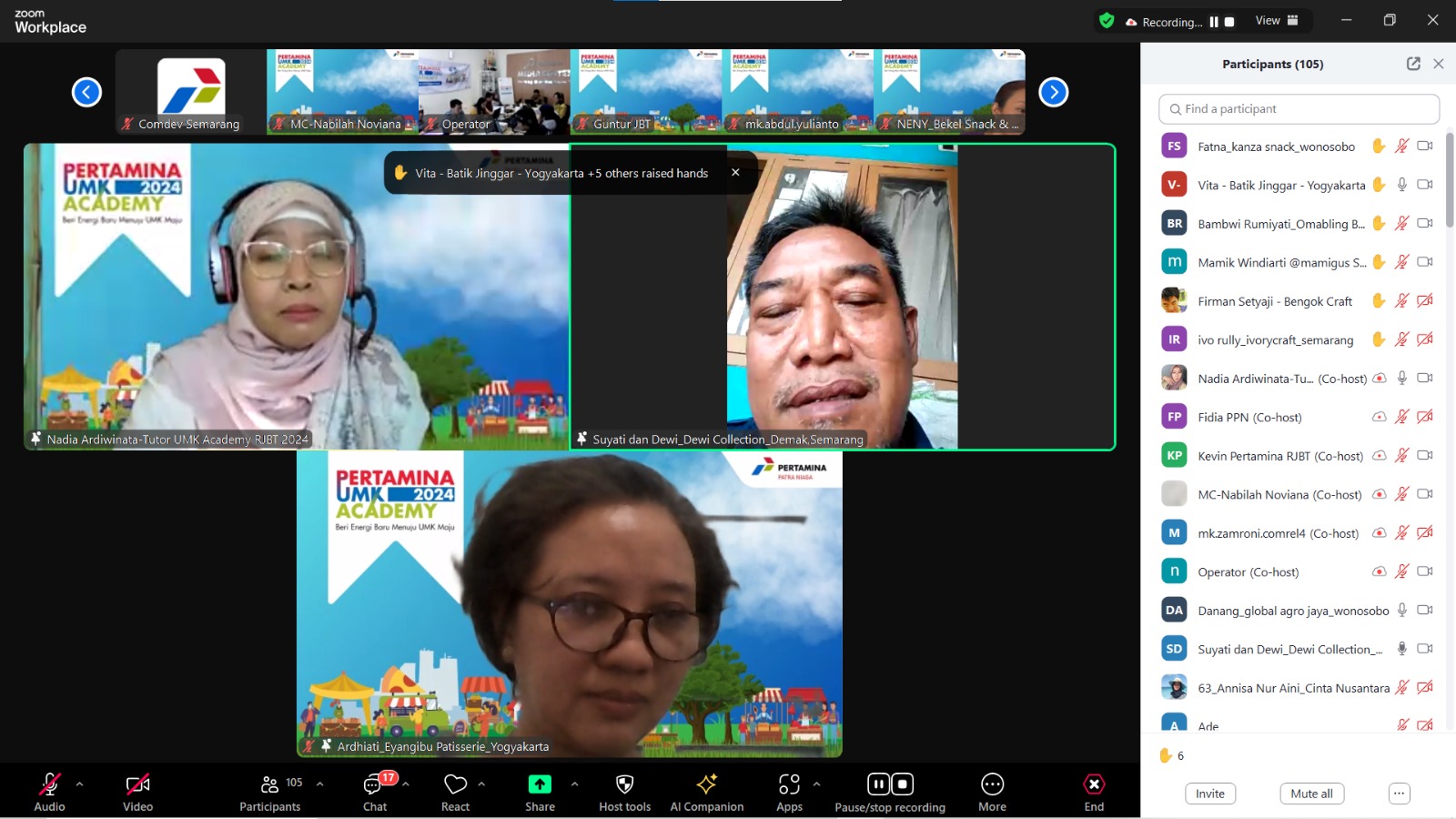Image resolution: width=1456 pixels, height=819 pixels.
Task: Unmute Kevin Pertamina RJBT's microphone
Action: point(1402,455)
